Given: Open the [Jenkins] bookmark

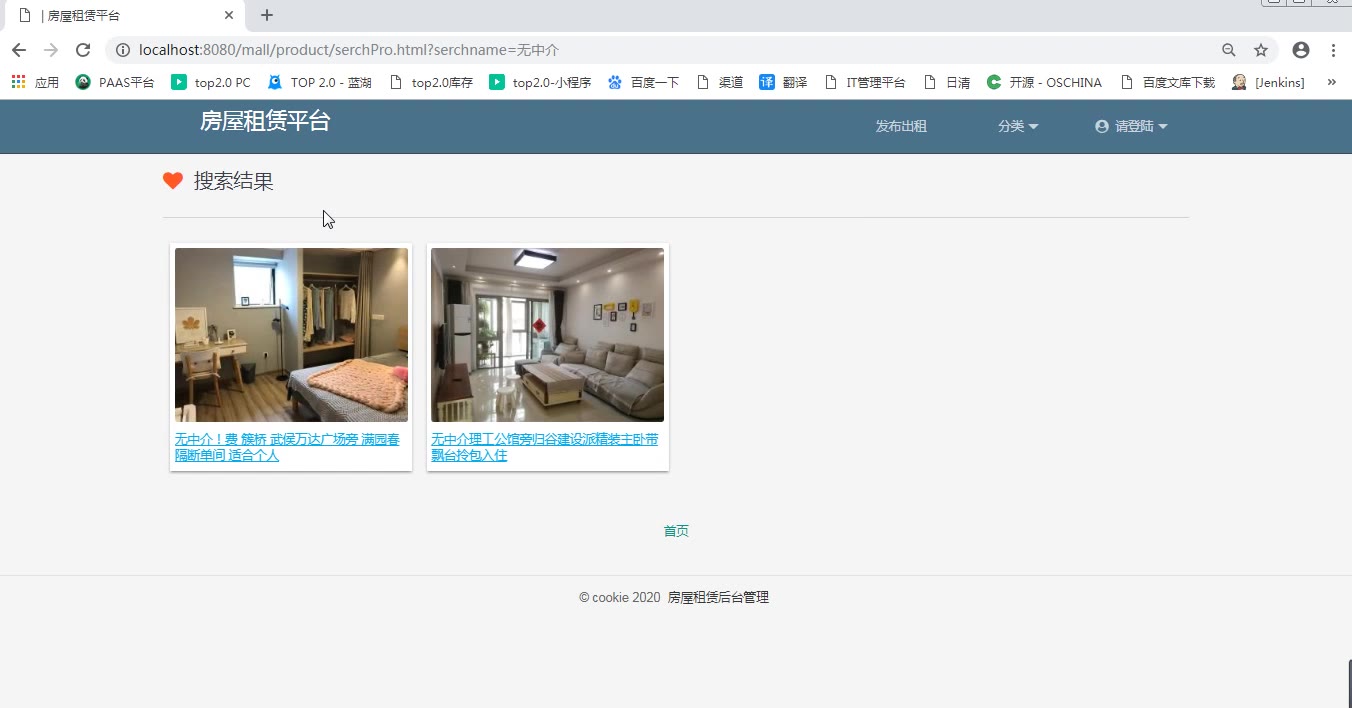Looking at the screenshot, I should (1268, 82).
